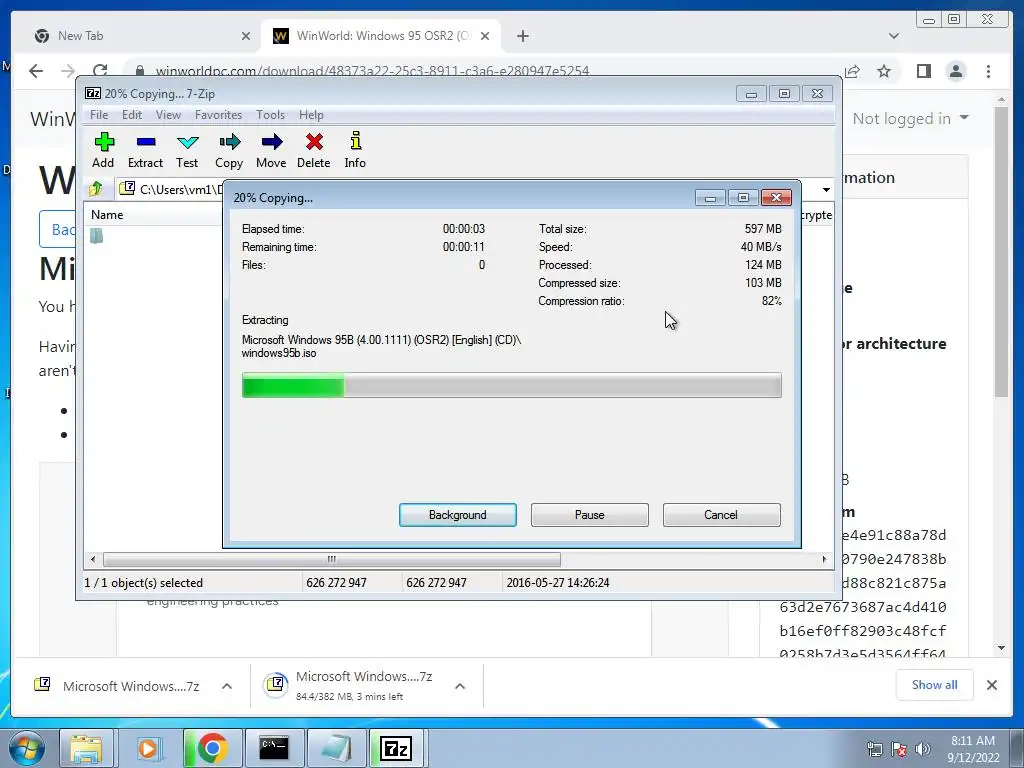Pause the extraction

[590, 515]
